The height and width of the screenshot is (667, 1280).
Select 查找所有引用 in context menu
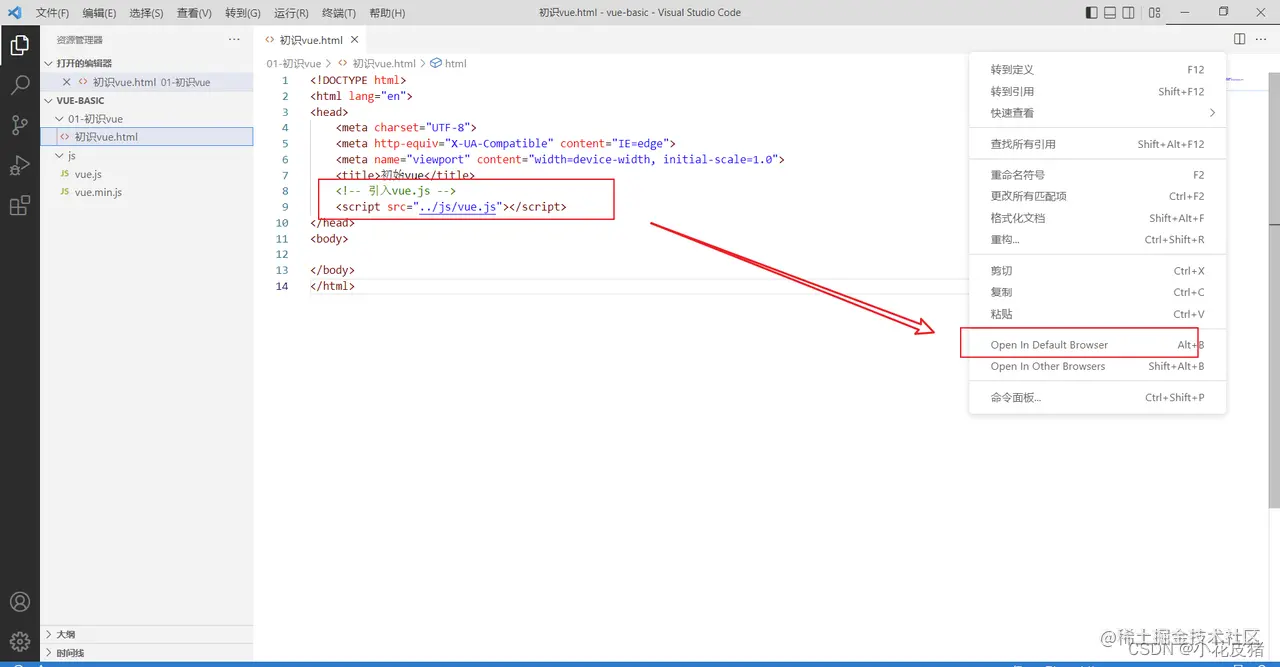1097,144
